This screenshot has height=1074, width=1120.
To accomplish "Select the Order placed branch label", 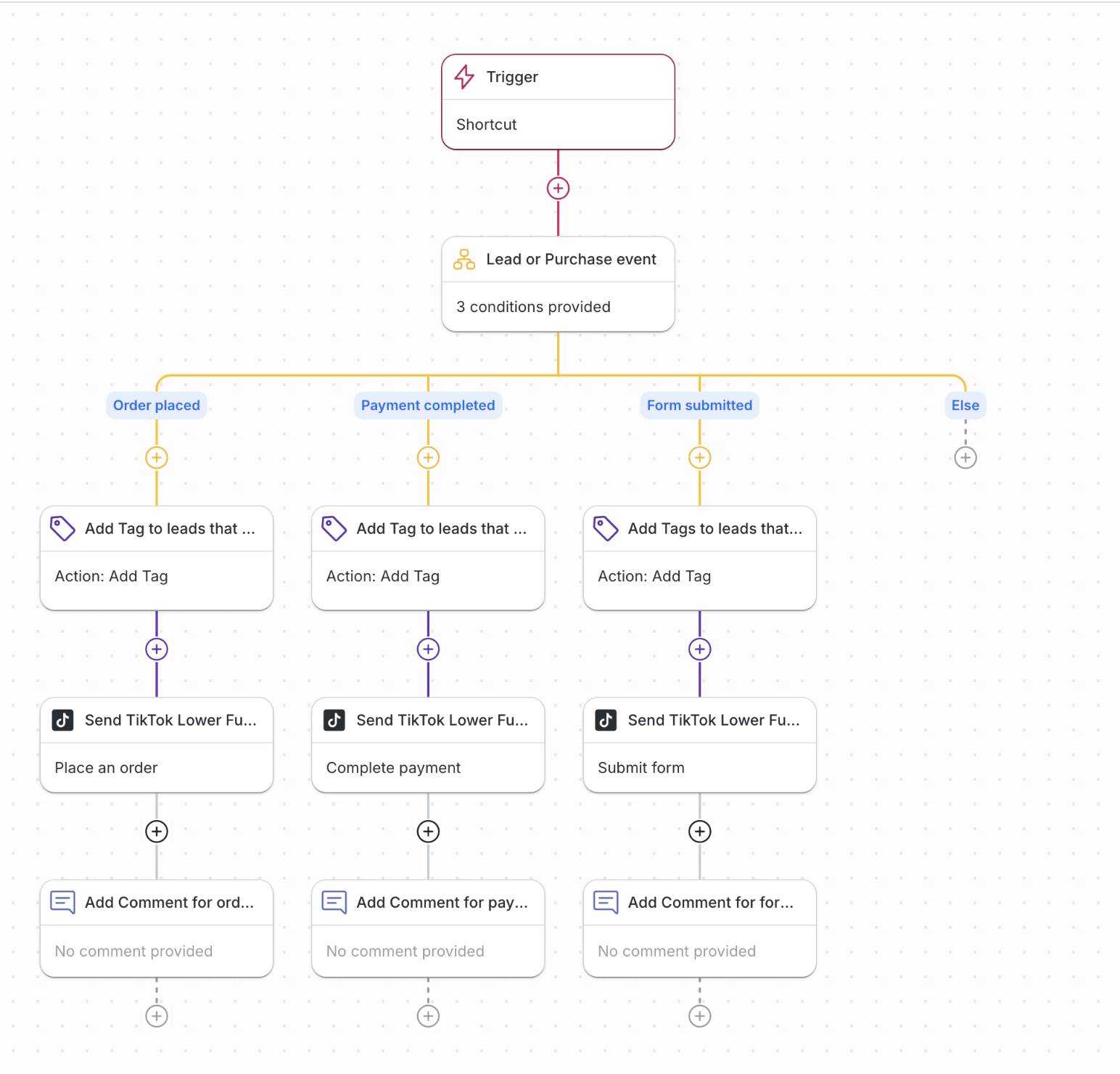I will pos(157,406).
